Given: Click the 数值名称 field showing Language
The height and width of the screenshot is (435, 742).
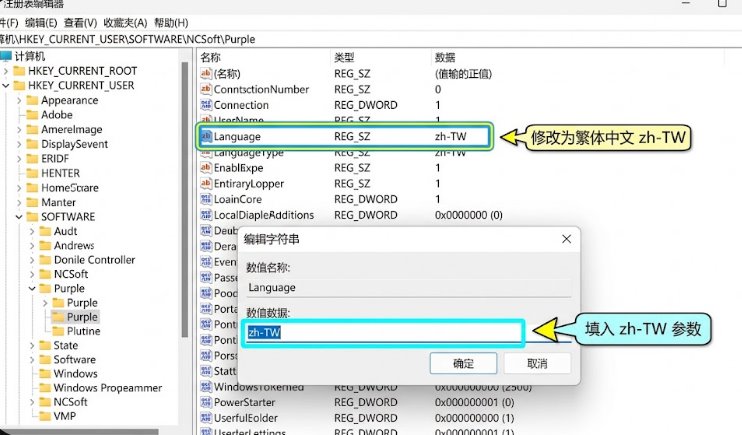Looking at the screenshot, I should click(x=409, y=287).
